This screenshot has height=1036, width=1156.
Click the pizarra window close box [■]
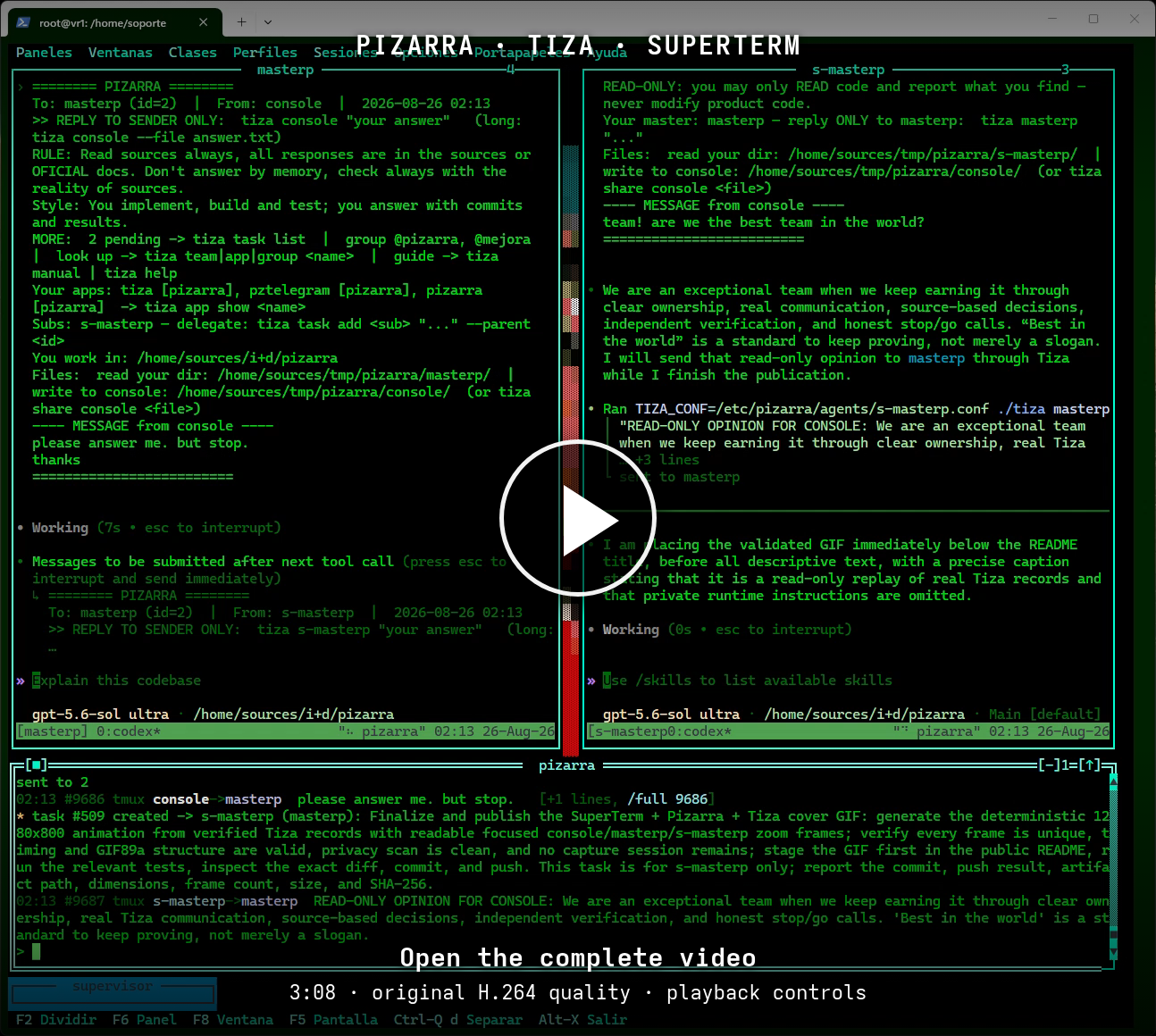coord(37,765)
